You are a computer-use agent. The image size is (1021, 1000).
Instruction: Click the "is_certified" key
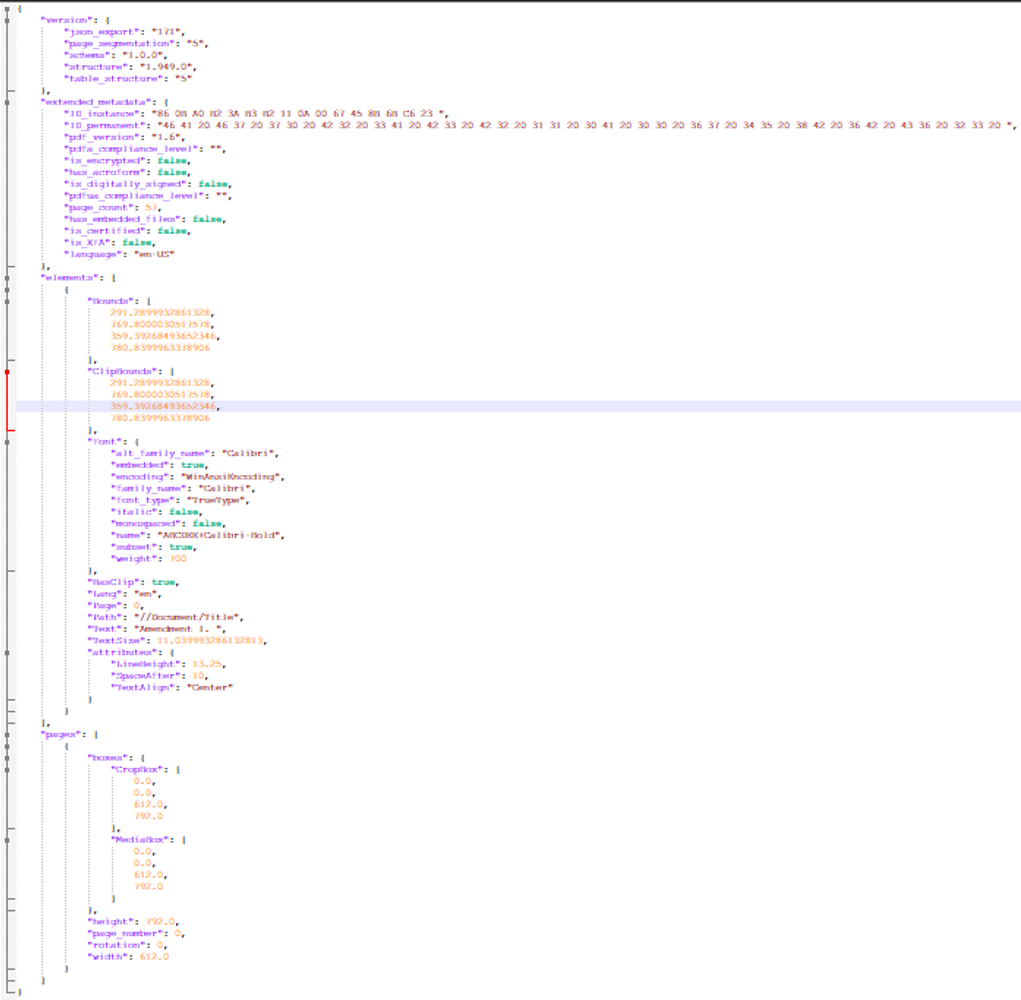click(x=107, y=231)
